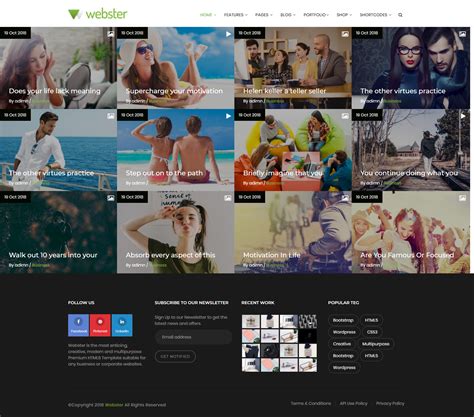Select the Multipurpose popular tag
Image resolution: width=474 pixels, height=417 pixels.
(376, 344)
